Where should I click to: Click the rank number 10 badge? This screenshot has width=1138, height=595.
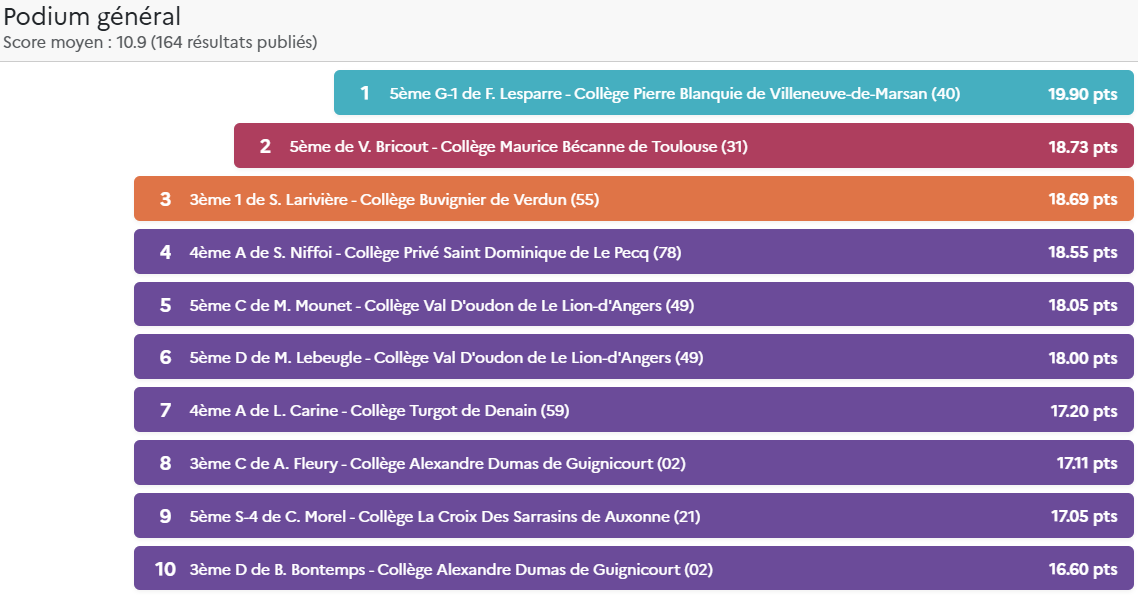tap(165, 569)
